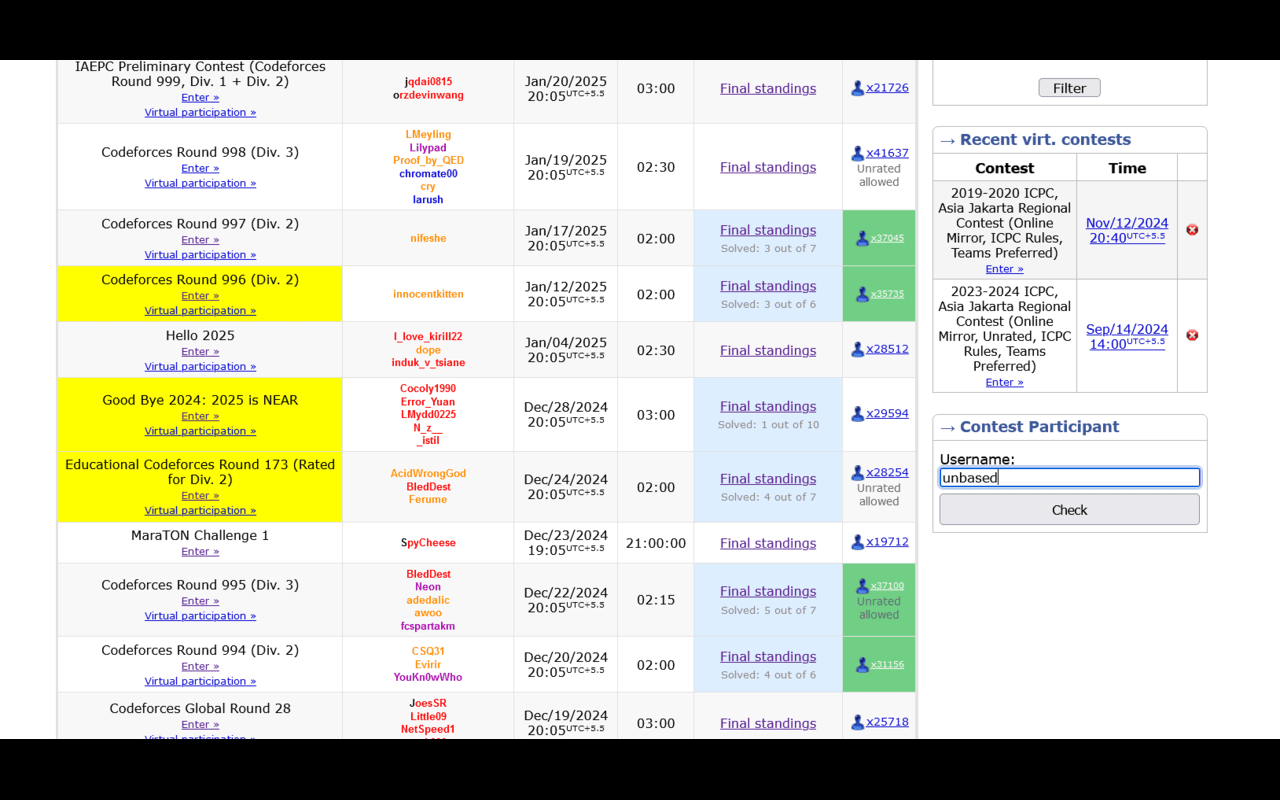The height and width of the screenshot is (800, 1280).
Task: Open Final standings for Hello 2025
Action: click(x=768, y=350)
